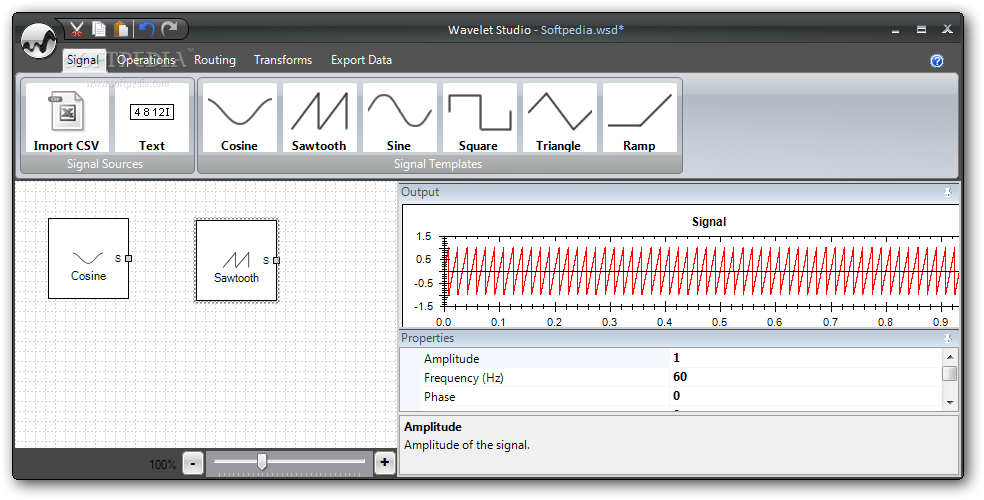Click the zoom in plus button
Viewport: 984px width, 500px height.
pyautogui.click(x=385, y=464)
